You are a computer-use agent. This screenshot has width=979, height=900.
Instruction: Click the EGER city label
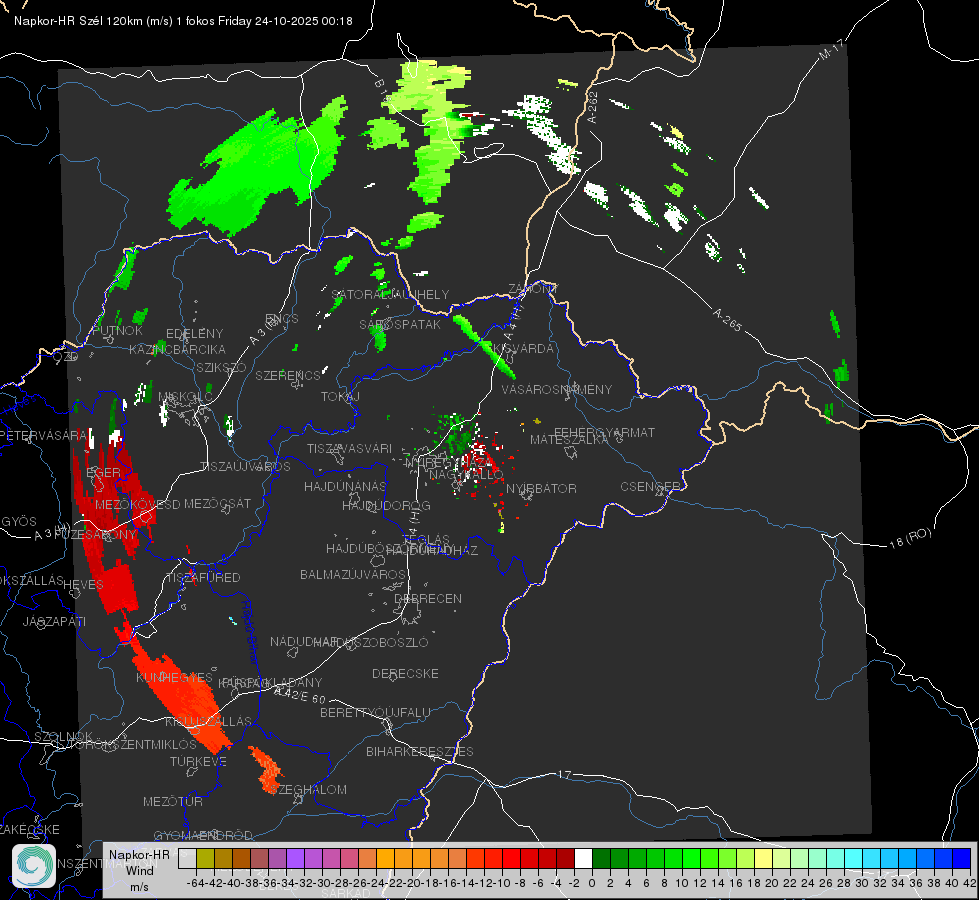[104, 472]
